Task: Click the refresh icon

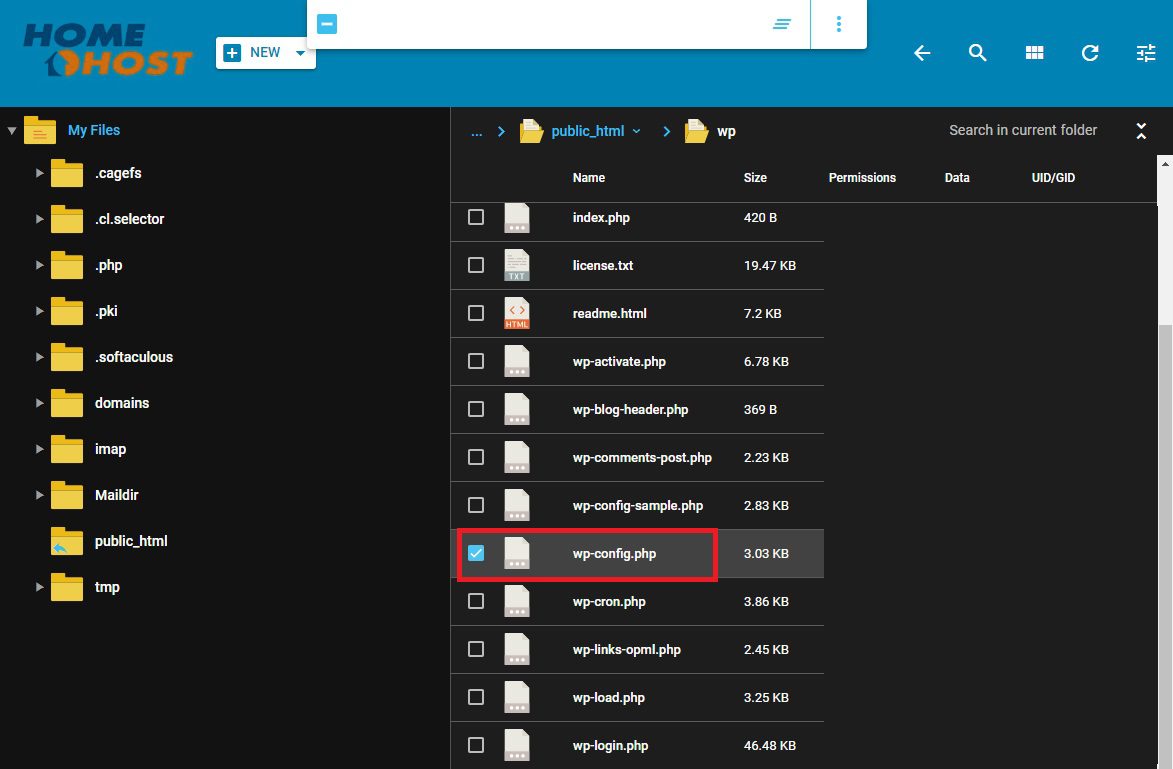Action: coord(1090,53)
